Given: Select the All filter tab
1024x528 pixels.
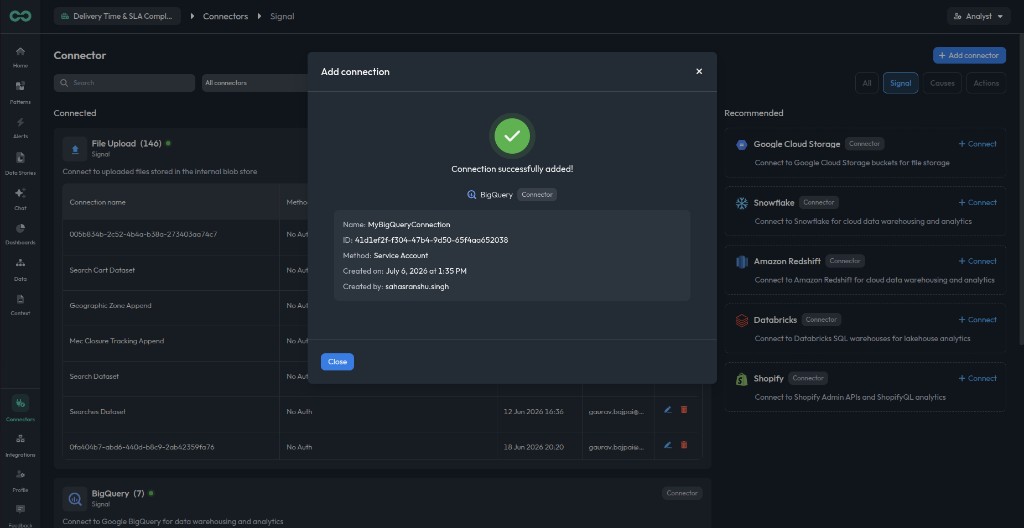Looking at the screenshot, I should (867, 83).
